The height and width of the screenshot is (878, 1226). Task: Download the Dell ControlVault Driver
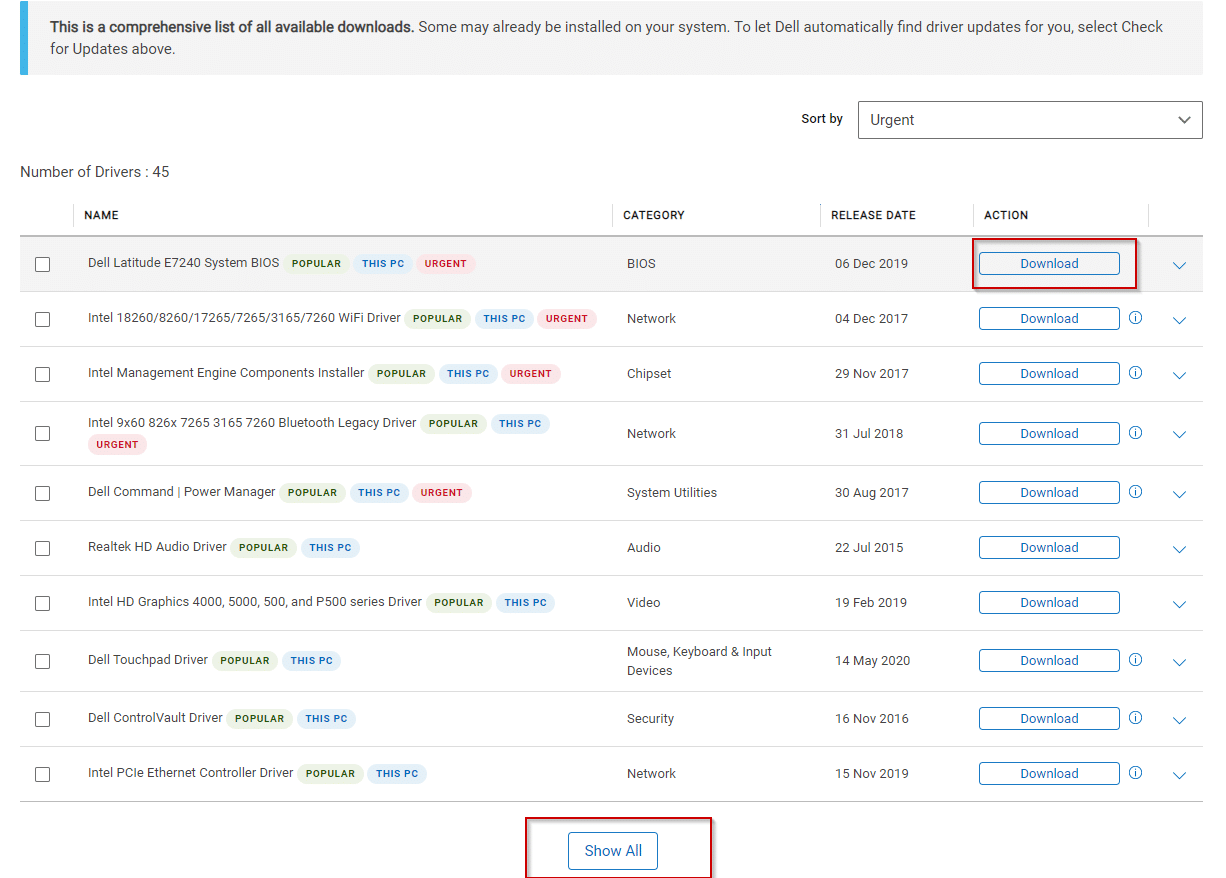coord(1049,718)
